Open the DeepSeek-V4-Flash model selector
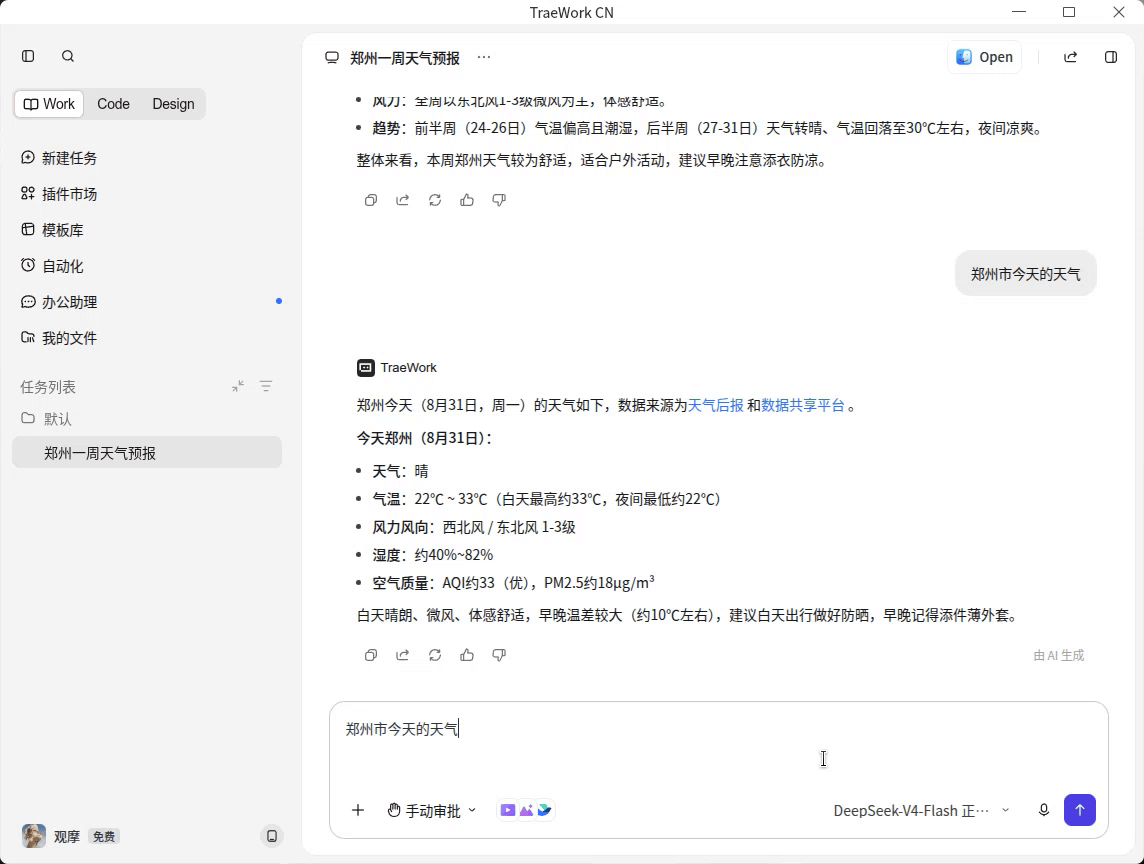The width and height of the screenshot is (1144, 864). (x=921, y=811)
